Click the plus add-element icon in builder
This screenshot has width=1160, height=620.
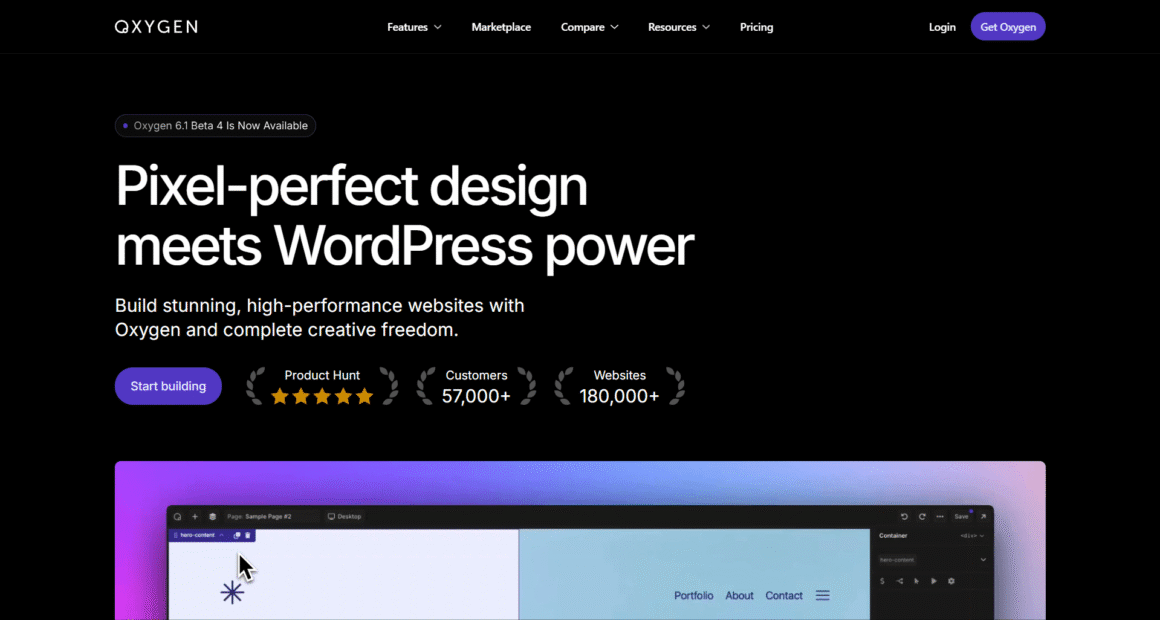(195, 516)
